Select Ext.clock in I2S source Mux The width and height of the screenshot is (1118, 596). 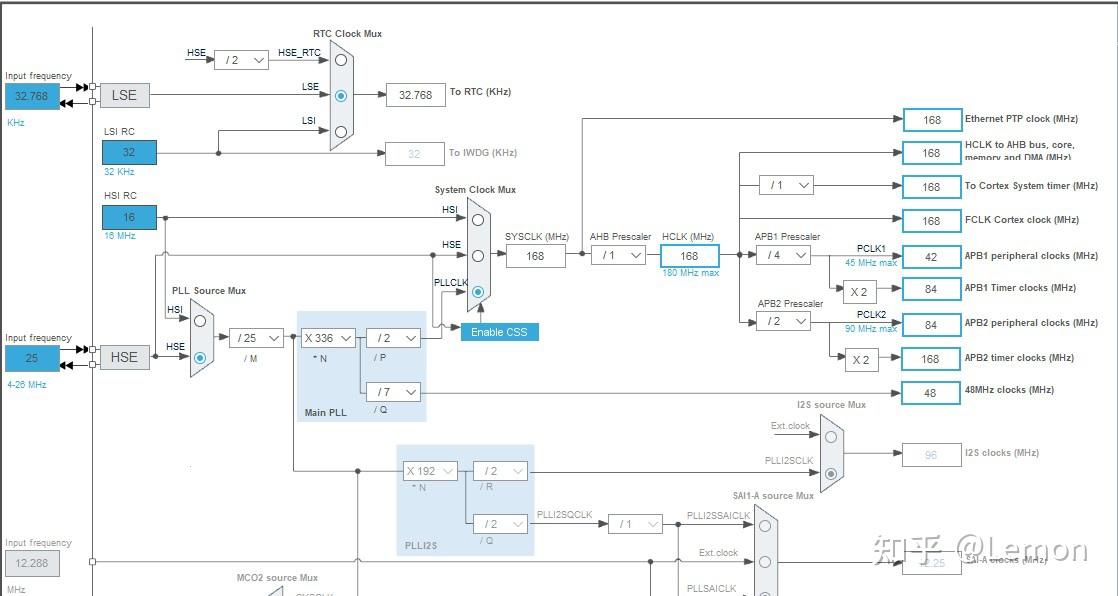point(831,436)
